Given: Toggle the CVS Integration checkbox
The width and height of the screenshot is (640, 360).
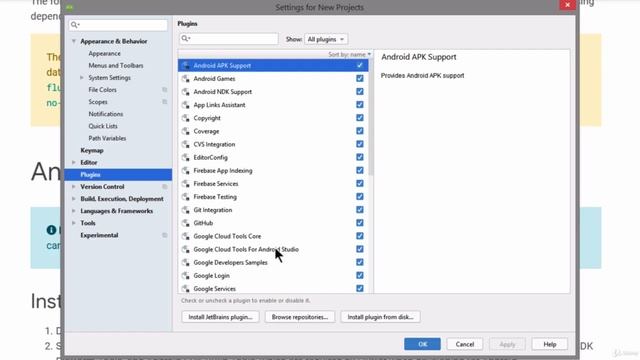Looking at the screenshot, I should coord(360,144).
